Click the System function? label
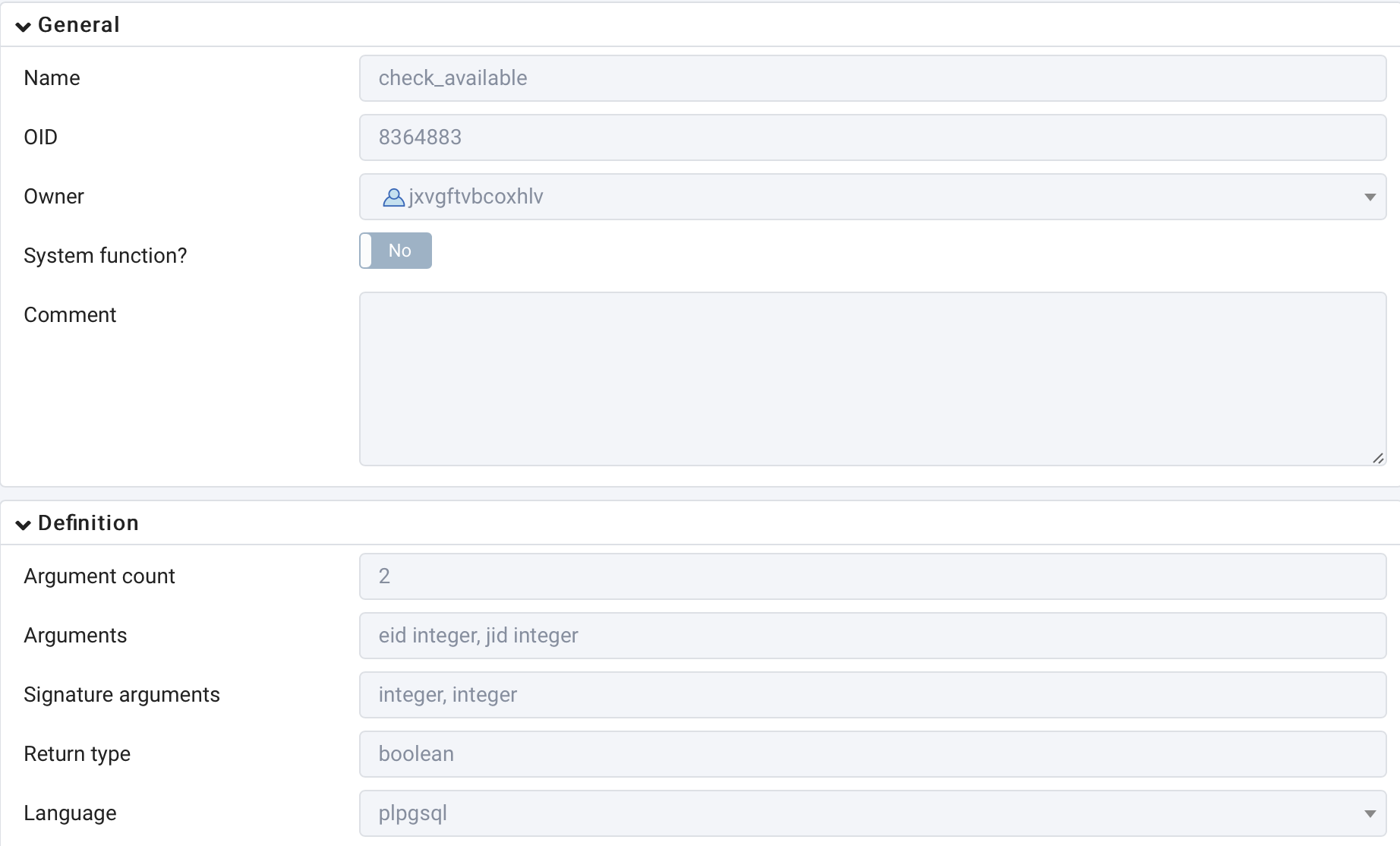Viewport: 1400px width, 846px height. pyautogui.click(x=105, y=256)
